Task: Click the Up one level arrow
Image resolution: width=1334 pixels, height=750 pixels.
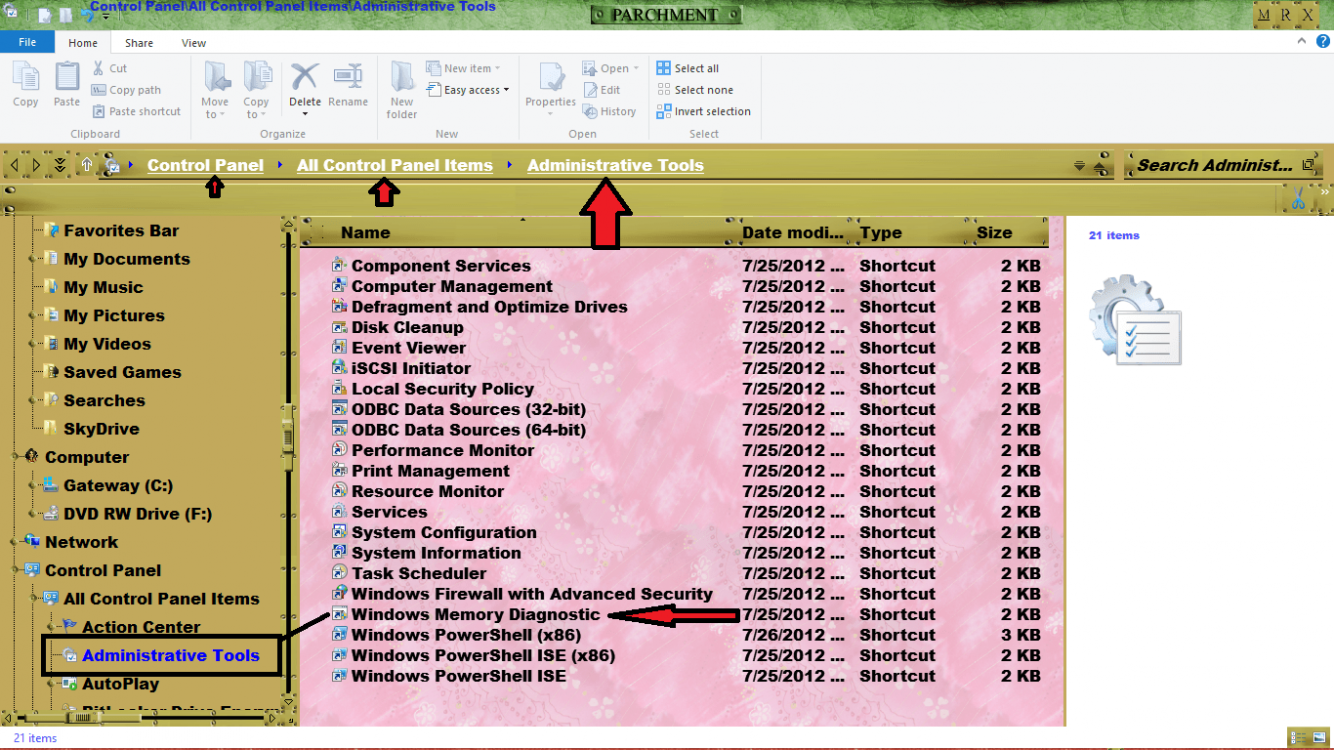Action: click(x=87, y=165)
